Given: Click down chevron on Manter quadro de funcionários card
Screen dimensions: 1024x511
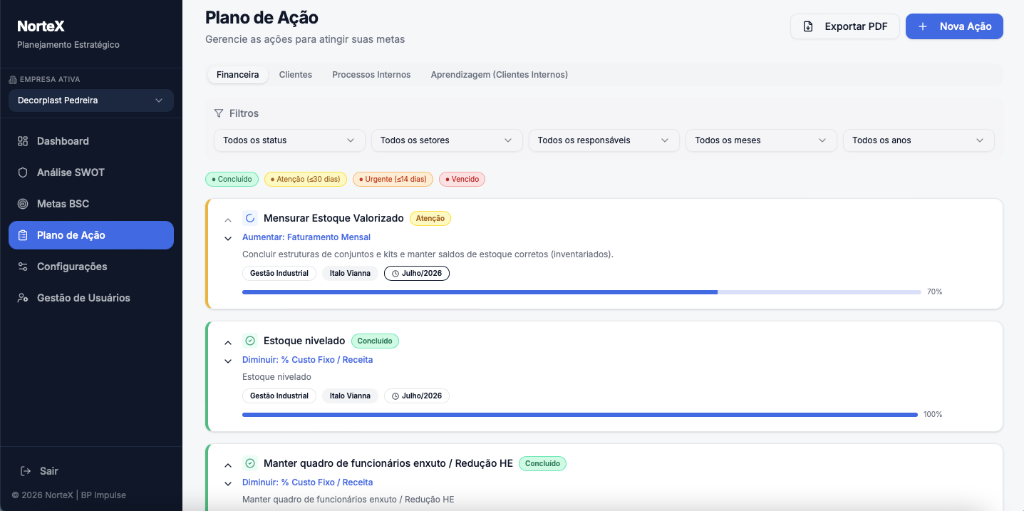Looking at the screenshot, I should pos(228,484).
